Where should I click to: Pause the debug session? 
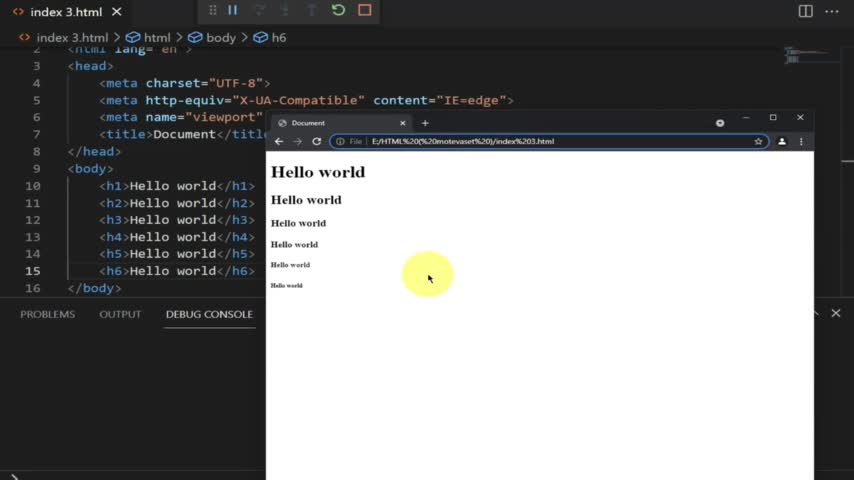pyautogui.click(x=233, y=10)
